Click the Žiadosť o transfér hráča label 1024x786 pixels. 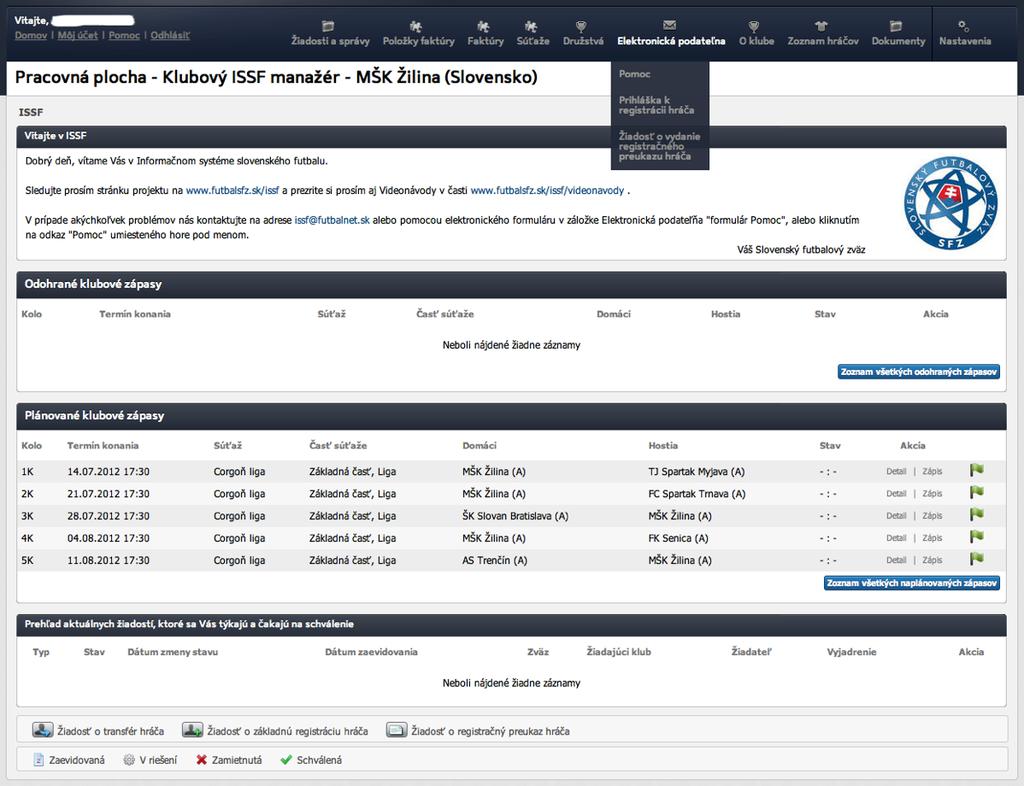coord(110,731)
